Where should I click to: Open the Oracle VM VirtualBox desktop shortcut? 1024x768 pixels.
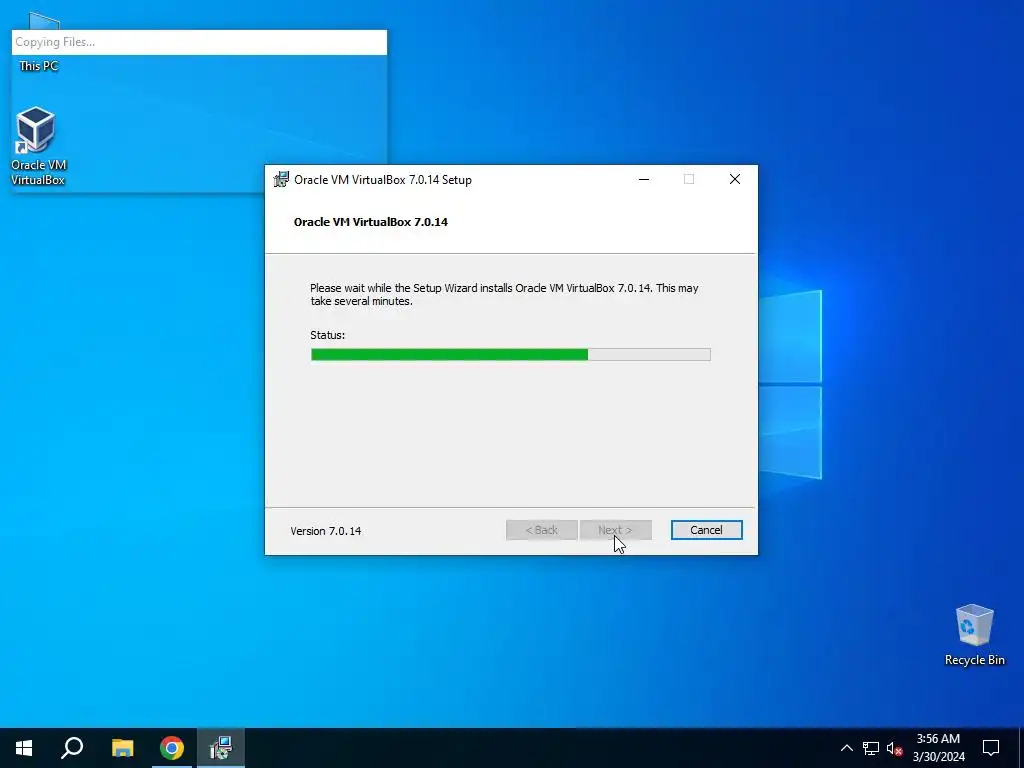click(38, 146)
